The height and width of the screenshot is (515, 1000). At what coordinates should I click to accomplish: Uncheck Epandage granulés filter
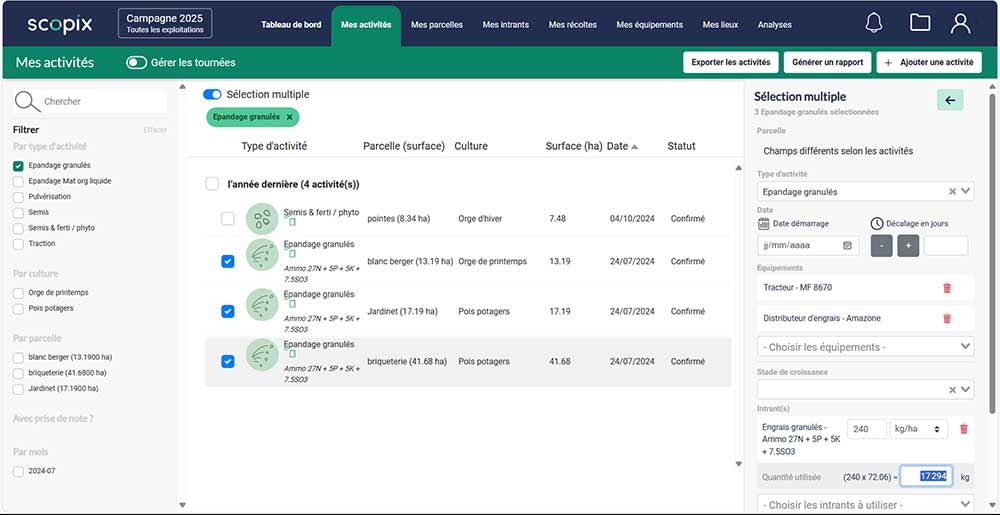click(18, 166)
